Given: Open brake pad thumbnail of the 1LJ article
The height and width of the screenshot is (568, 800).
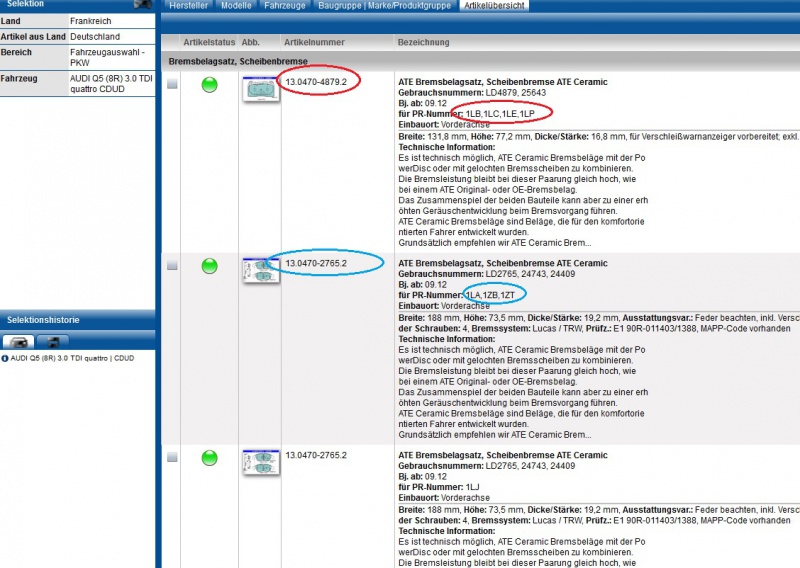Looking at the screenshot, I should point(261,462).
